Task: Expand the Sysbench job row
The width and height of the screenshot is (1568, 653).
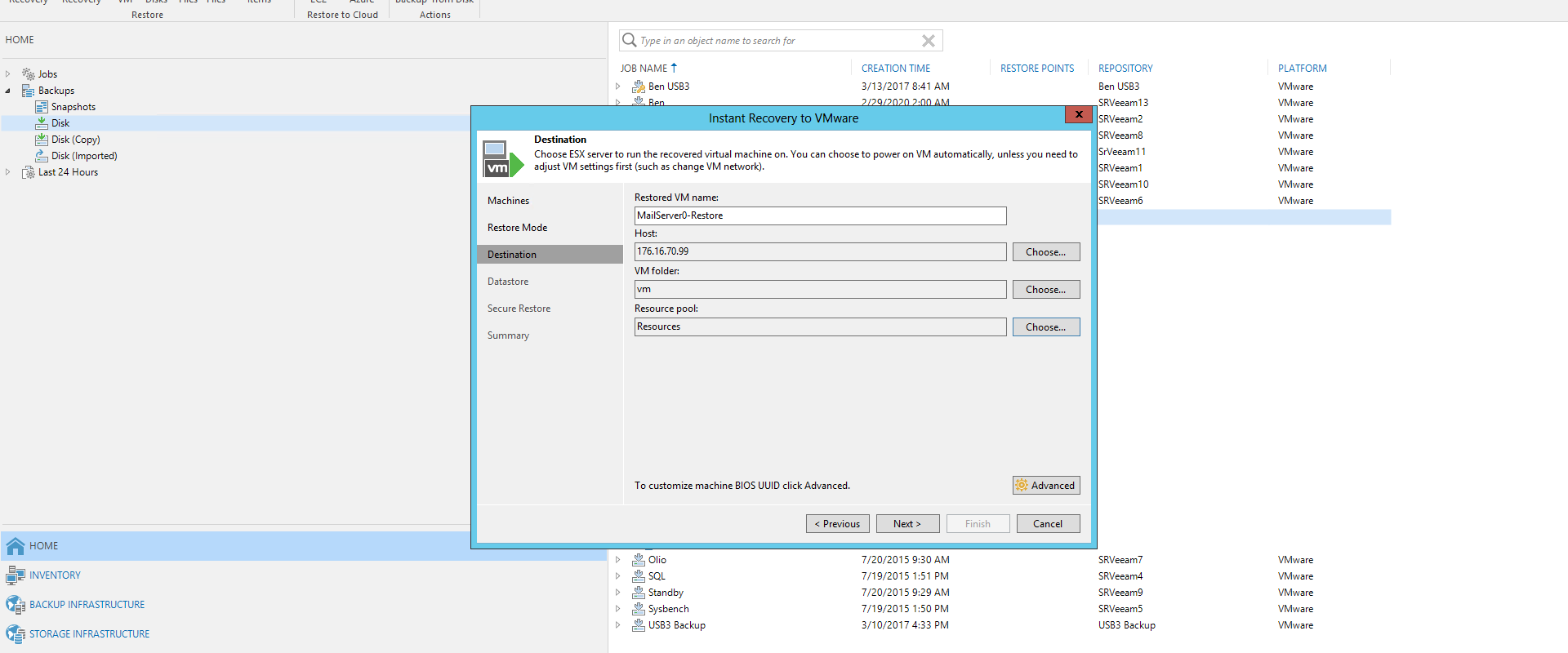Action: coord(618,609)
